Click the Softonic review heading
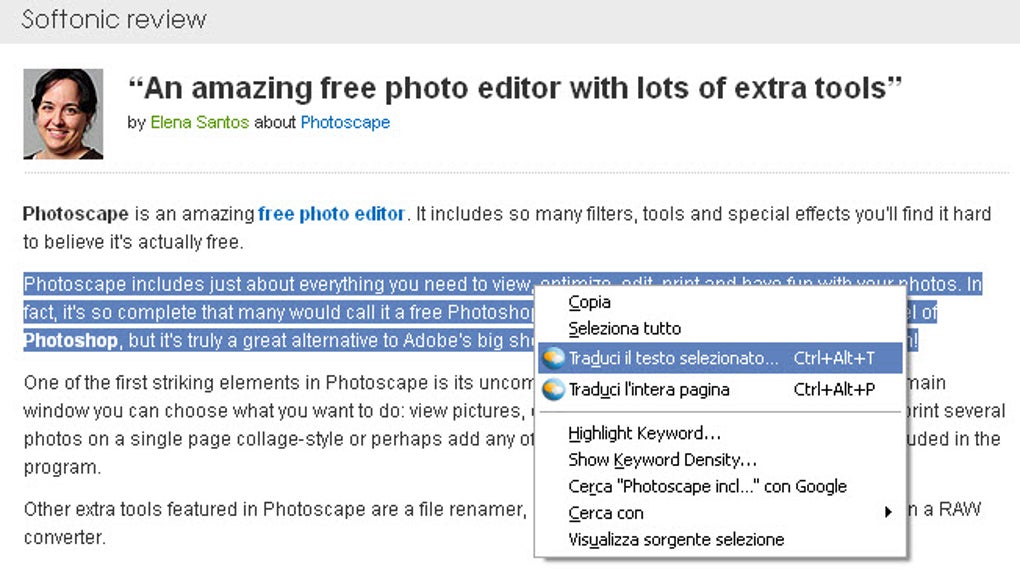1020x569 pixels. click(x=114, y=20)
